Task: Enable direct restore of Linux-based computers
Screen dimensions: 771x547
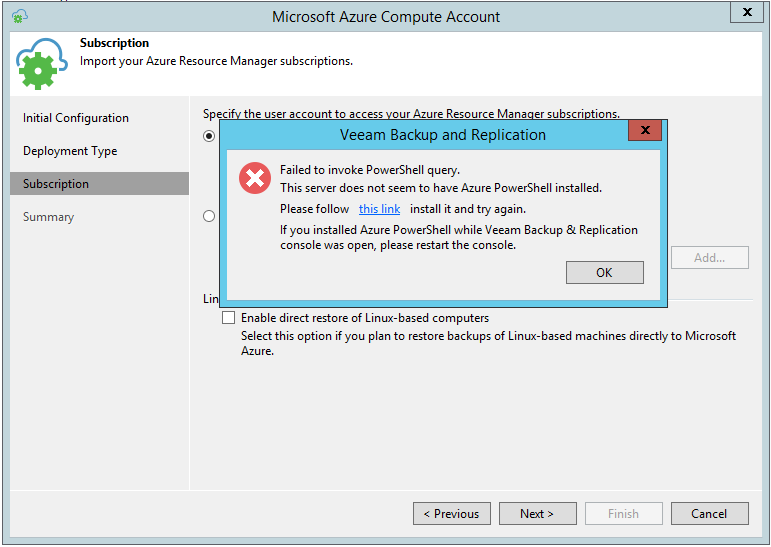Action: tap(228, 318)
